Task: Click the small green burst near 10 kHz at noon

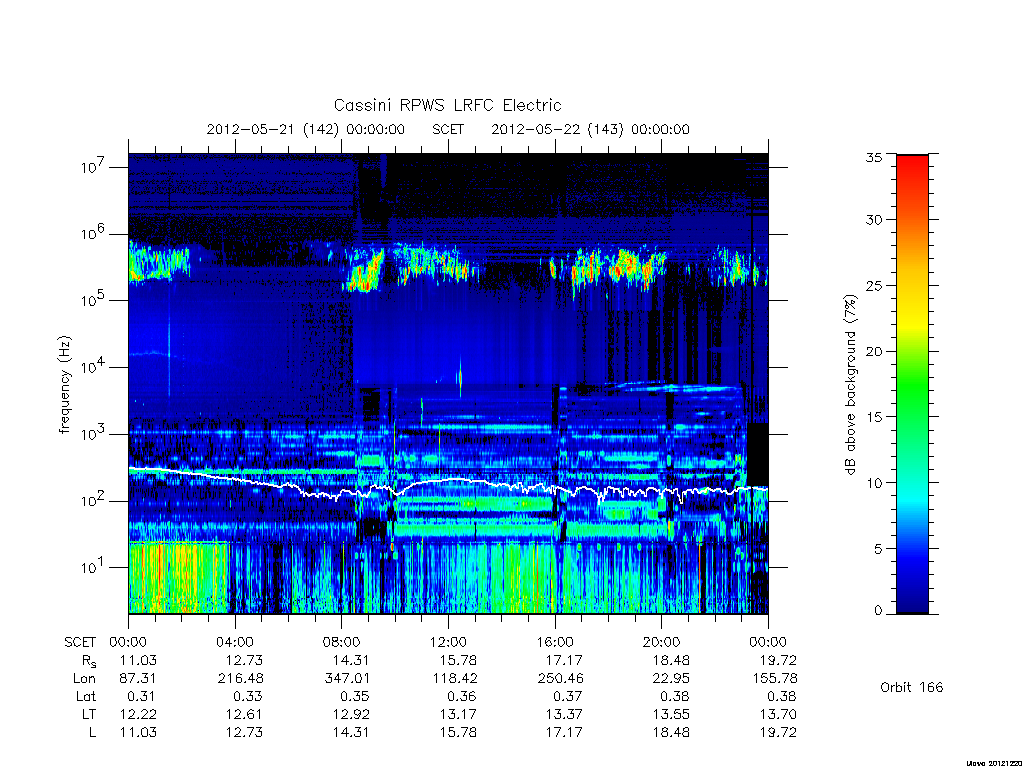Action: (x=460, y=377)
